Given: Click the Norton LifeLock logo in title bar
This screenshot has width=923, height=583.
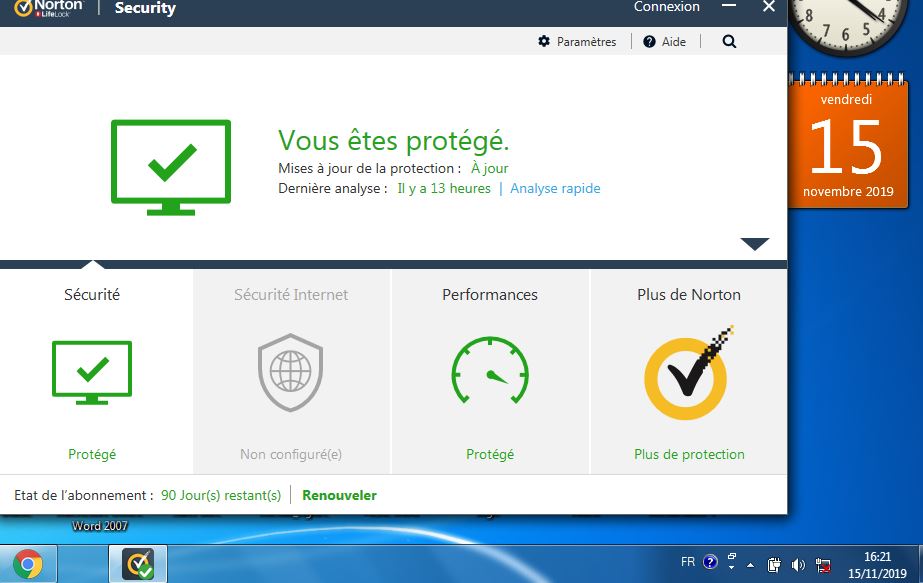Looking at the screenshot, I should 49,8.
